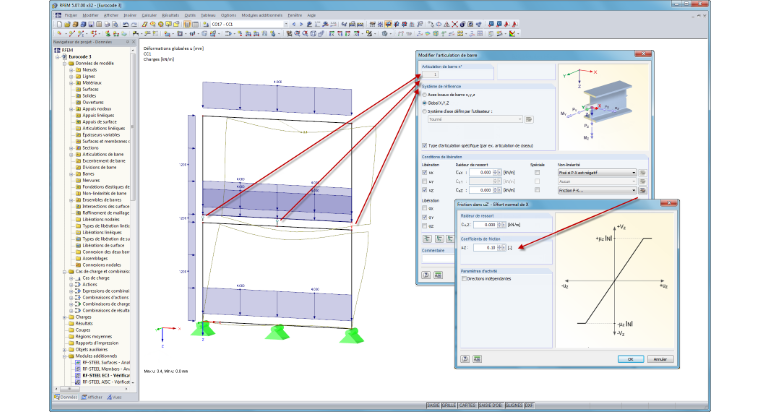The height and width of the screenshot is (412, 760).
Task: Toggle the φy rotation libération checkbox
Action: 425,218
